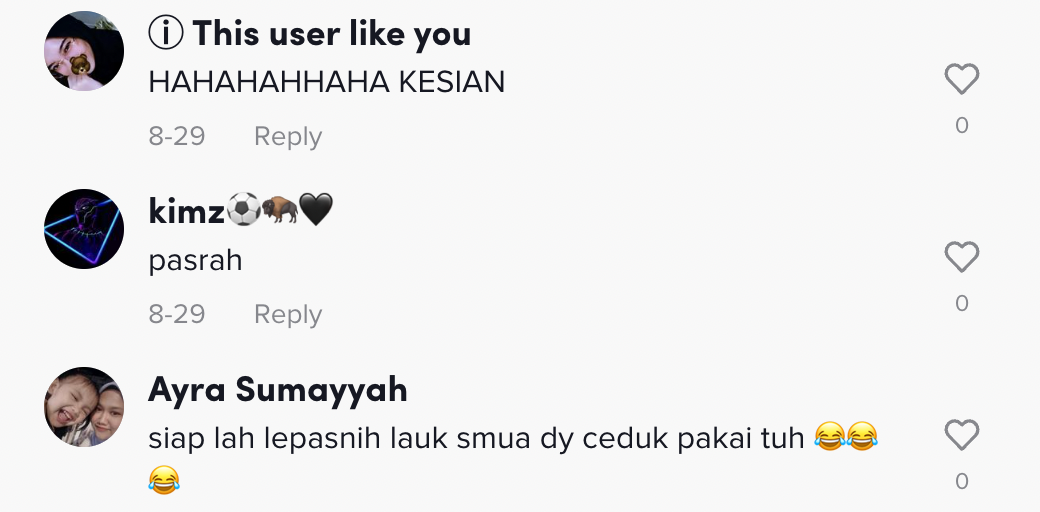Reply to the "HAHAHAHHAHA KESIAN" comment
This screenshot has width=1040, height=512.
288,137
